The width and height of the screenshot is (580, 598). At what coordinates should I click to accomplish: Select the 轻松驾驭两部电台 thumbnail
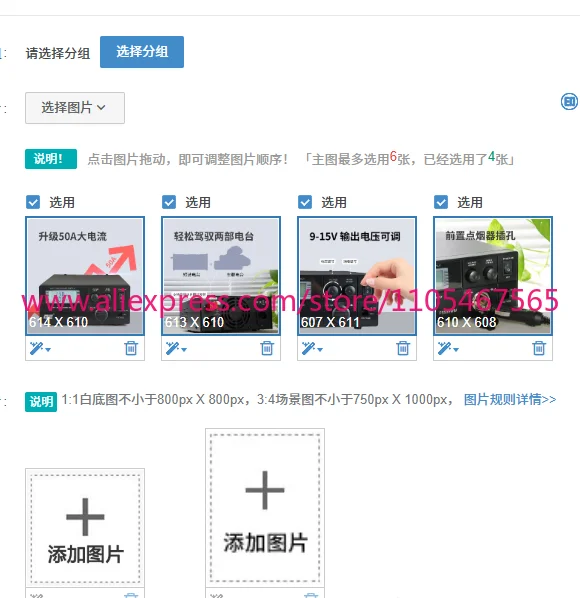click(221, 276)
